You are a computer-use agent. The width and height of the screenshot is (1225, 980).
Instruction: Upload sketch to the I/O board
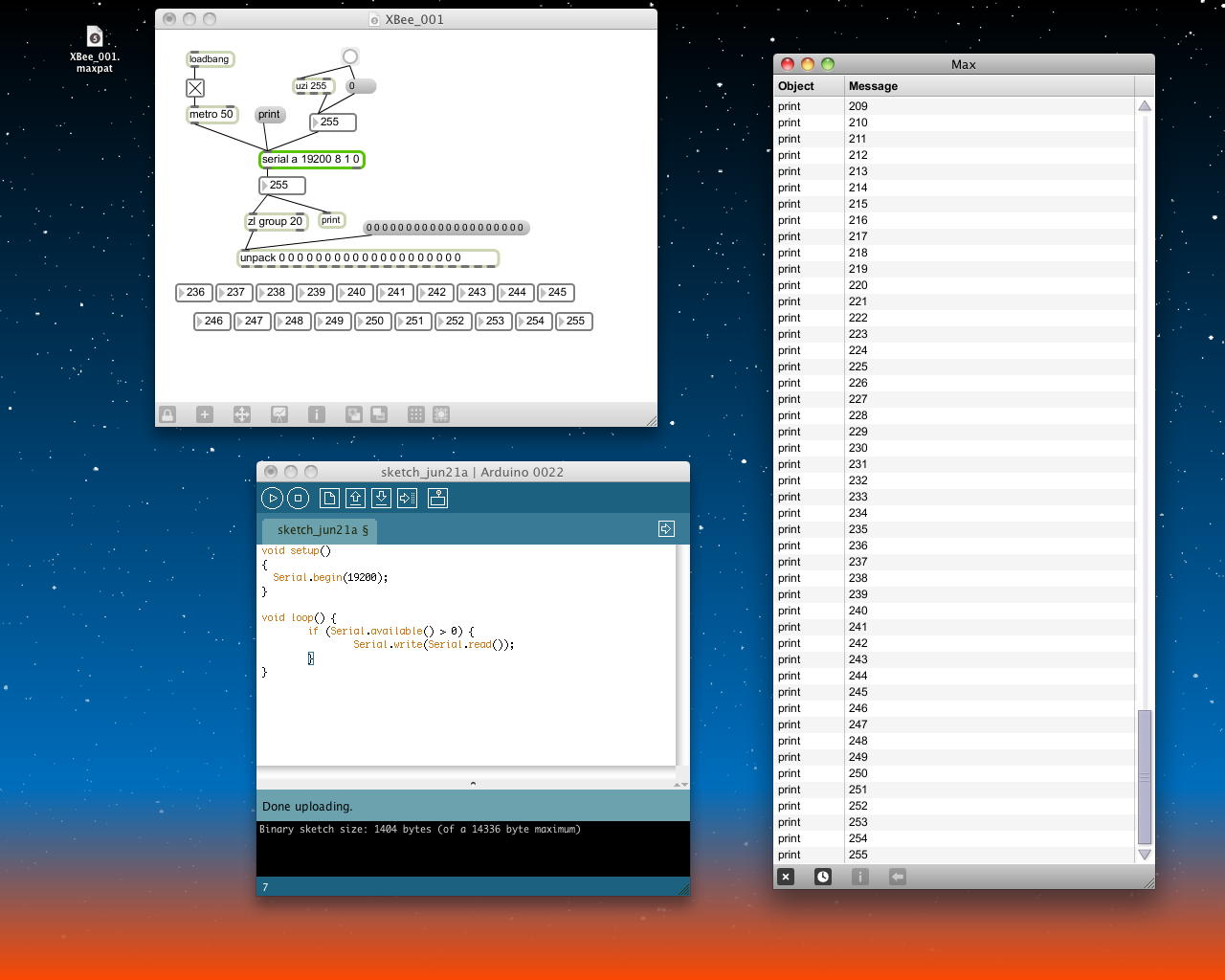[407, 498]
